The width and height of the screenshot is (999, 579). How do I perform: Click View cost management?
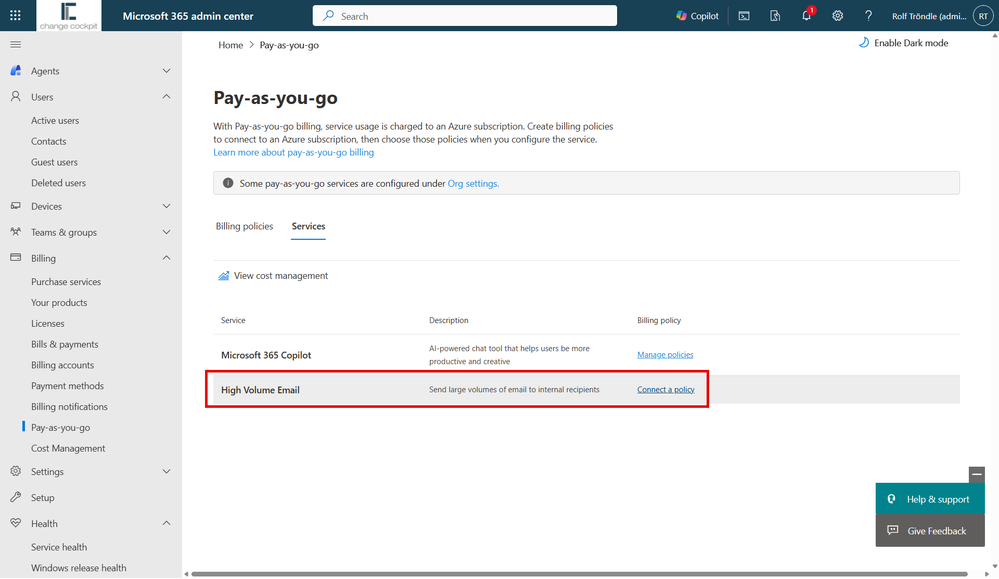click(273, 276)
